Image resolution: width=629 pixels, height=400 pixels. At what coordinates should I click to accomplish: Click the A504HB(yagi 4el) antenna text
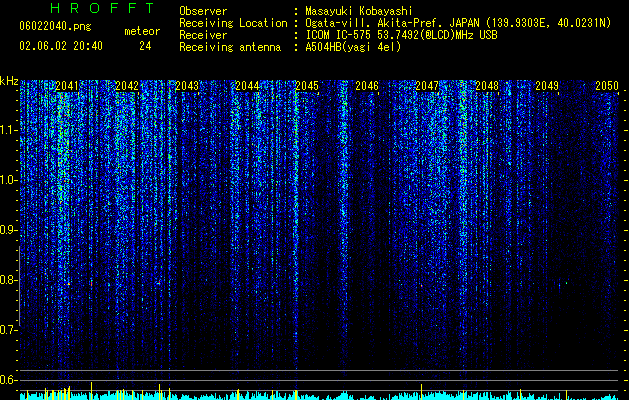(353, 47)
